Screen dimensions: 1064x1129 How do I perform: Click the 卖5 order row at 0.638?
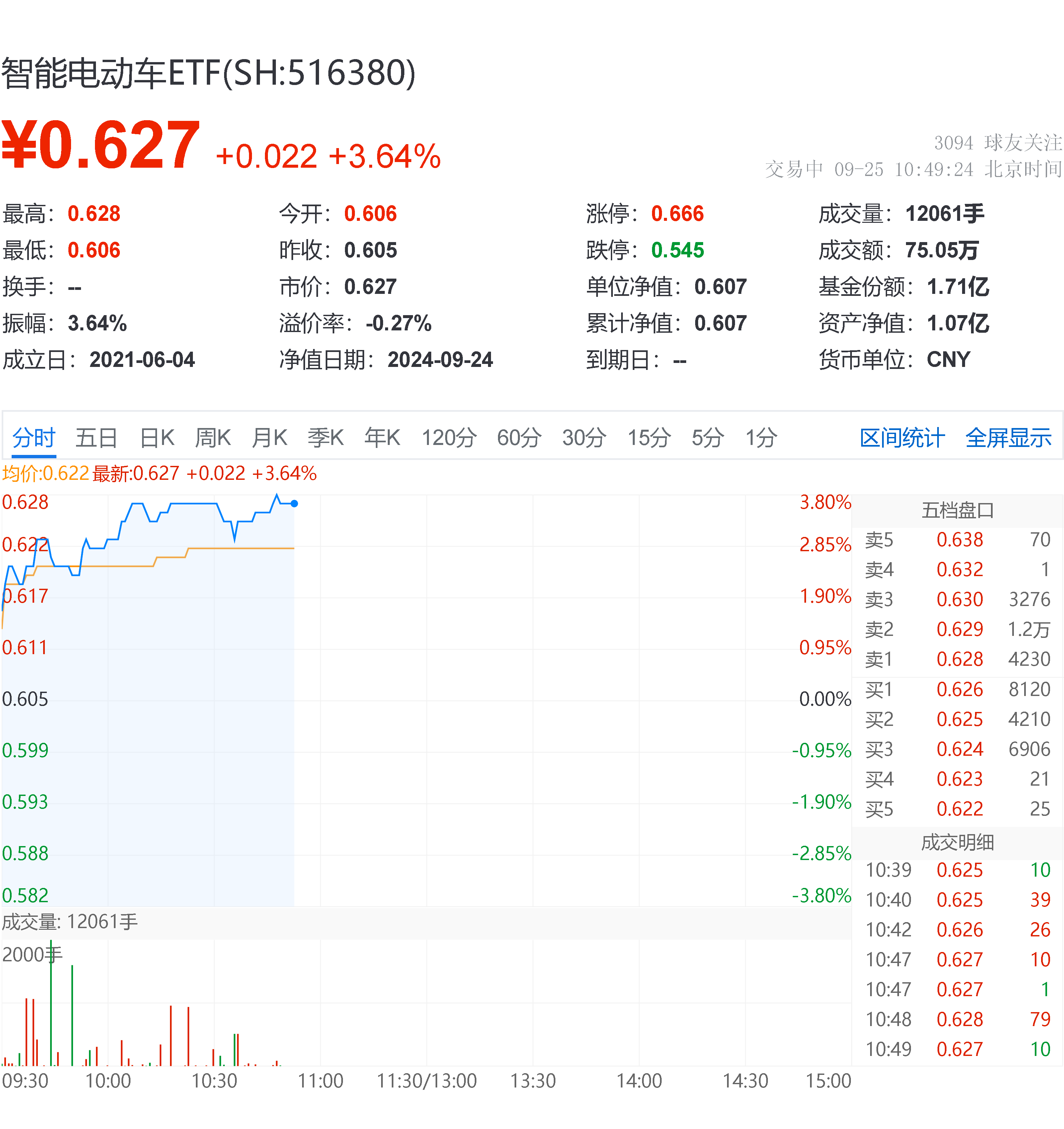point(957,540)
